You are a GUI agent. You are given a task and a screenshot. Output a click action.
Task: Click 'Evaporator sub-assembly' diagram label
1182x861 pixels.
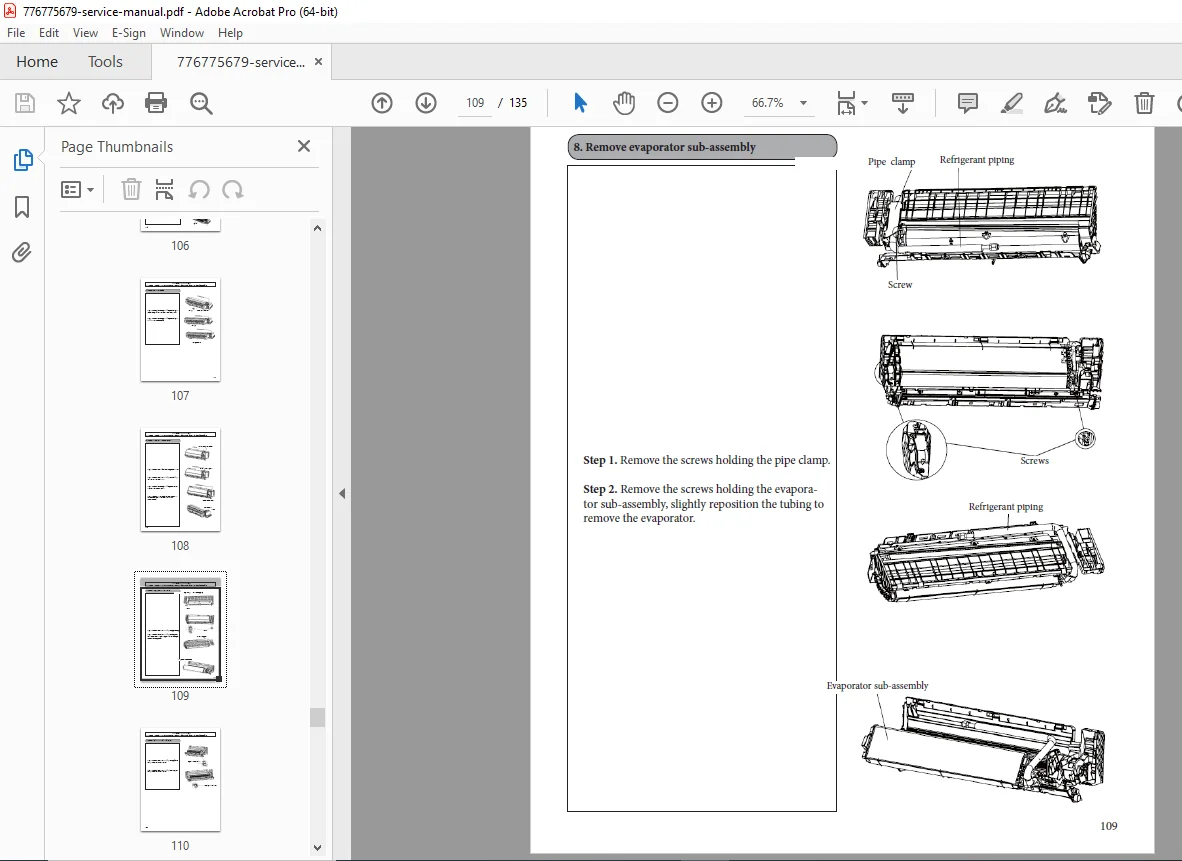(877, 685)
